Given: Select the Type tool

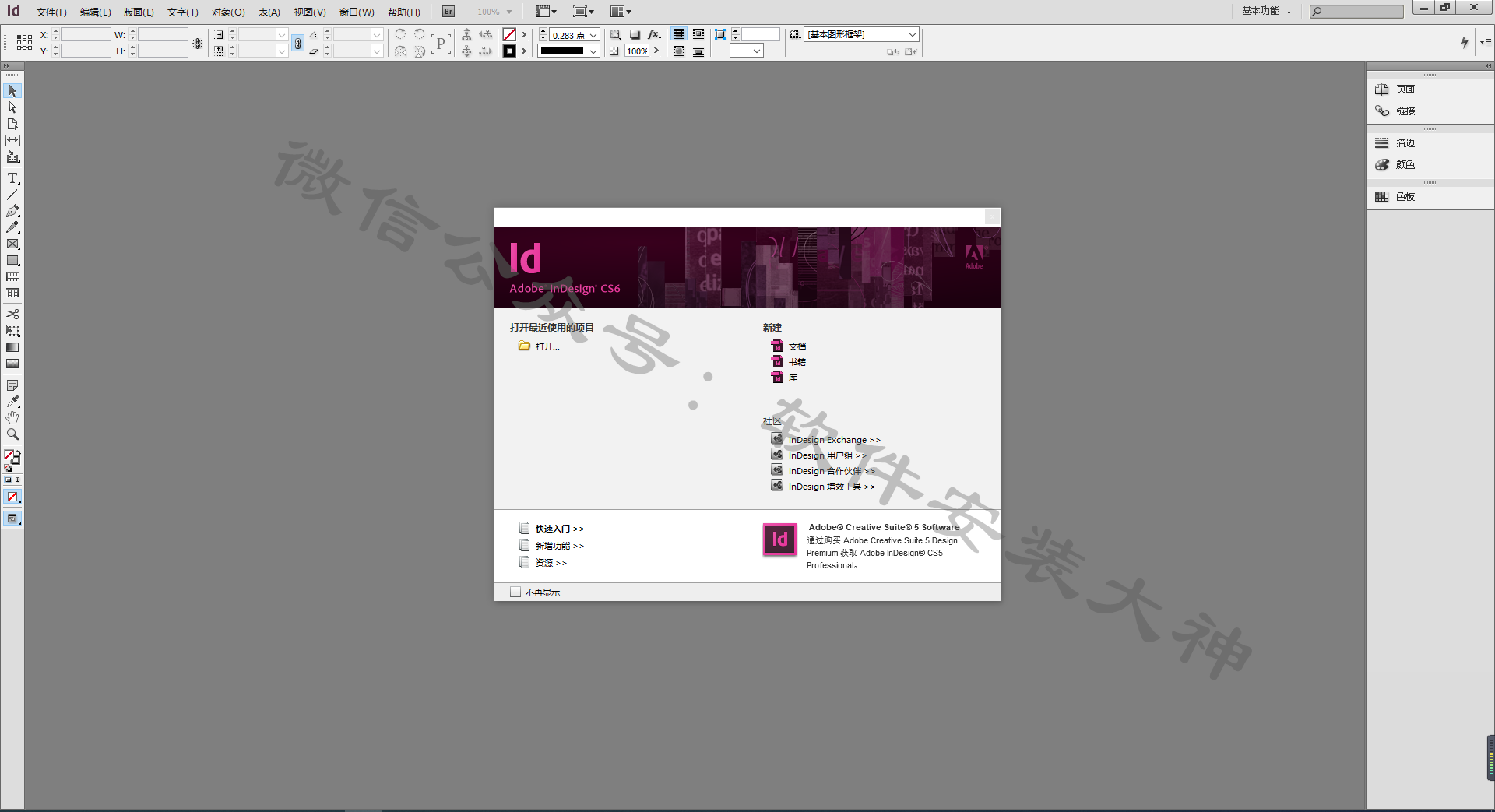Looking at the screenshot, I should (x=12, y=178).
